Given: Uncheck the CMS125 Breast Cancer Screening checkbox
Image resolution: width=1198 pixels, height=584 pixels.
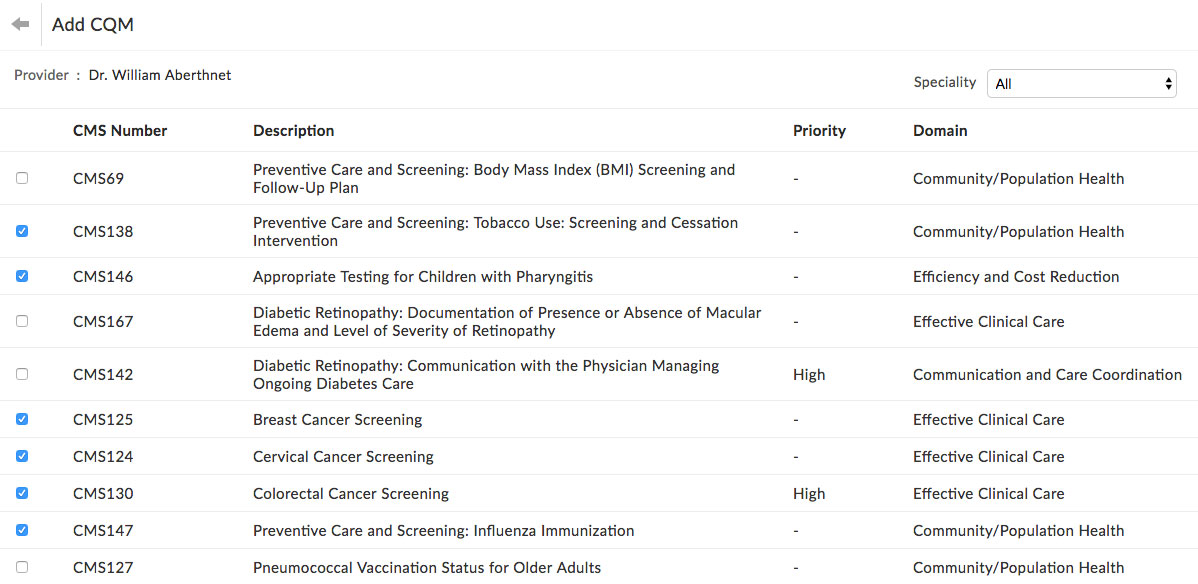Looking at the screenshot, I should coord(22,419).
